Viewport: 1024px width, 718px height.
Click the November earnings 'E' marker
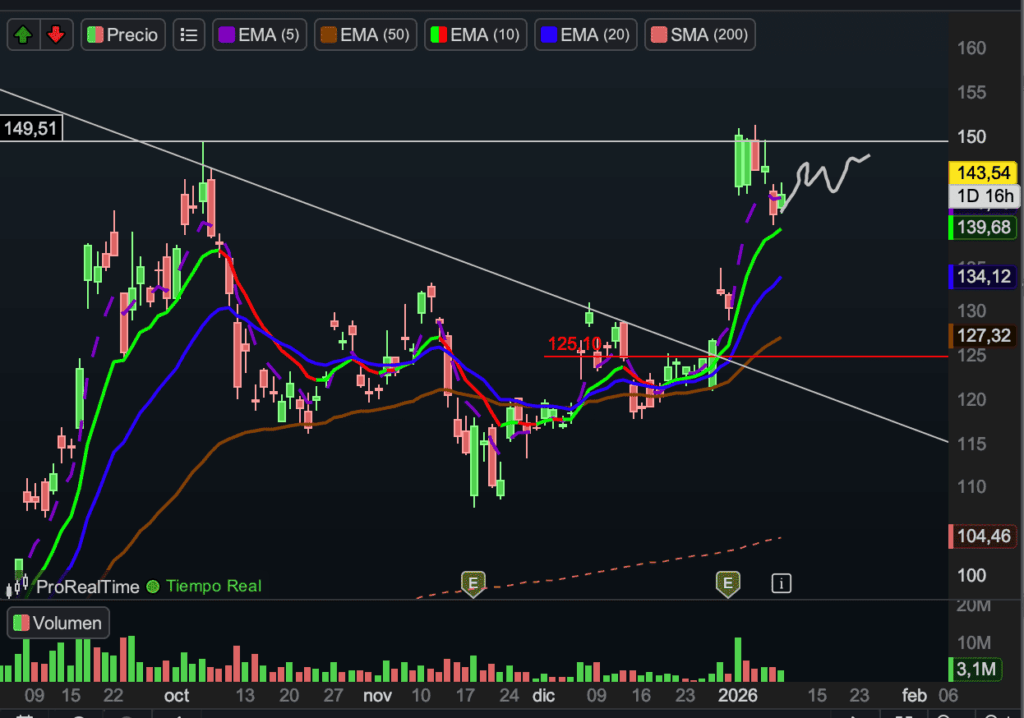[472, 582]
